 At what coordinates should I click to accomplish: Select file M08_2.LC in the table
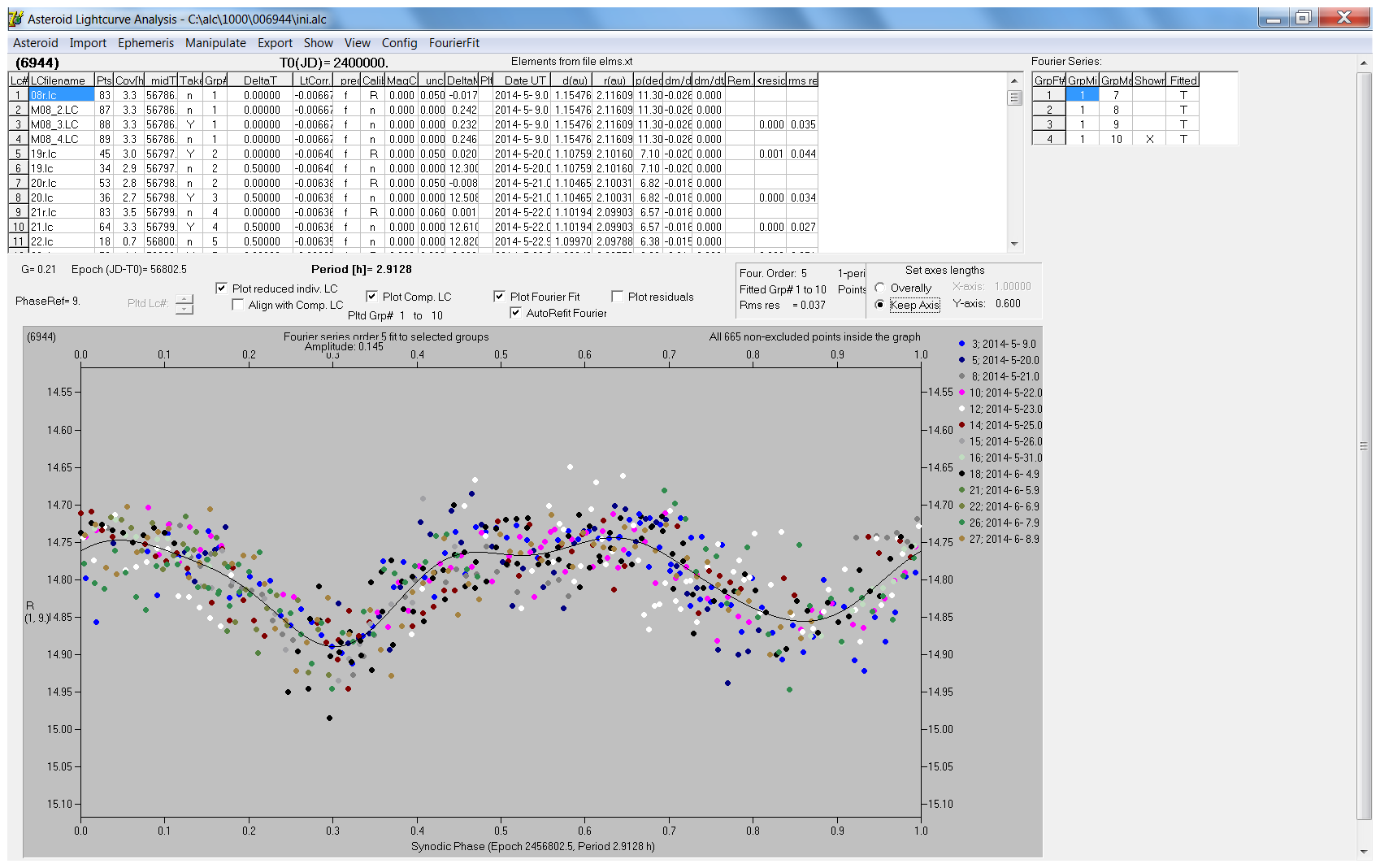62,110
